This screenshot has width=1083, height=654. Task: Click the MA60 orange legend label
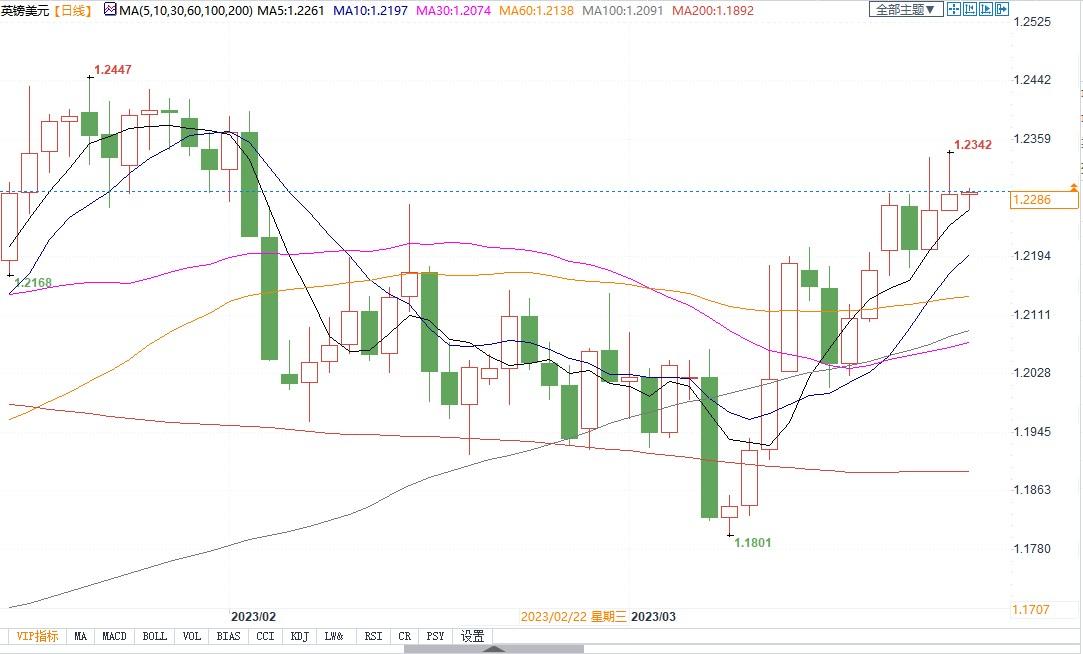[536, 10]
